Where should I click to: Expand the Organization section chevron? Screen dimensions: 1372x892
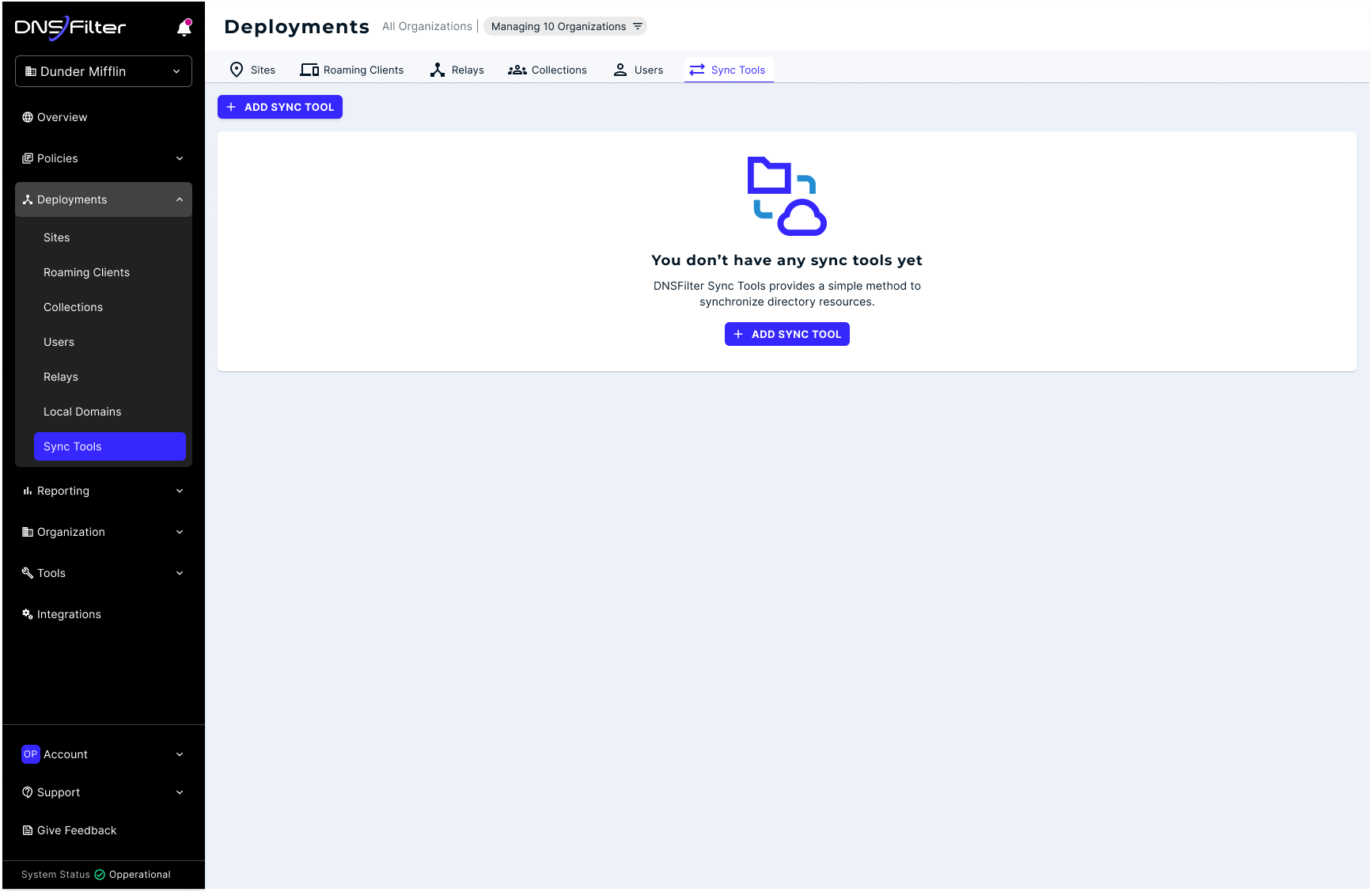[x=180, y=532]
